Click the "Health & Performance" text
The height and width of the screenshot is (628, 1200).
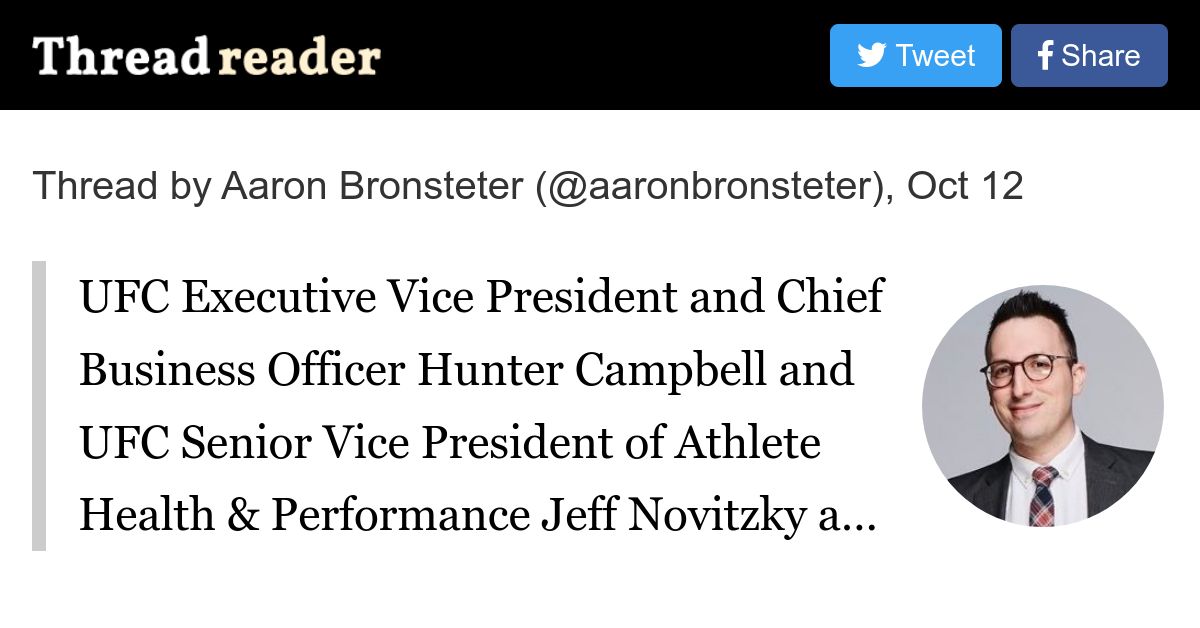tap(304, 515)
